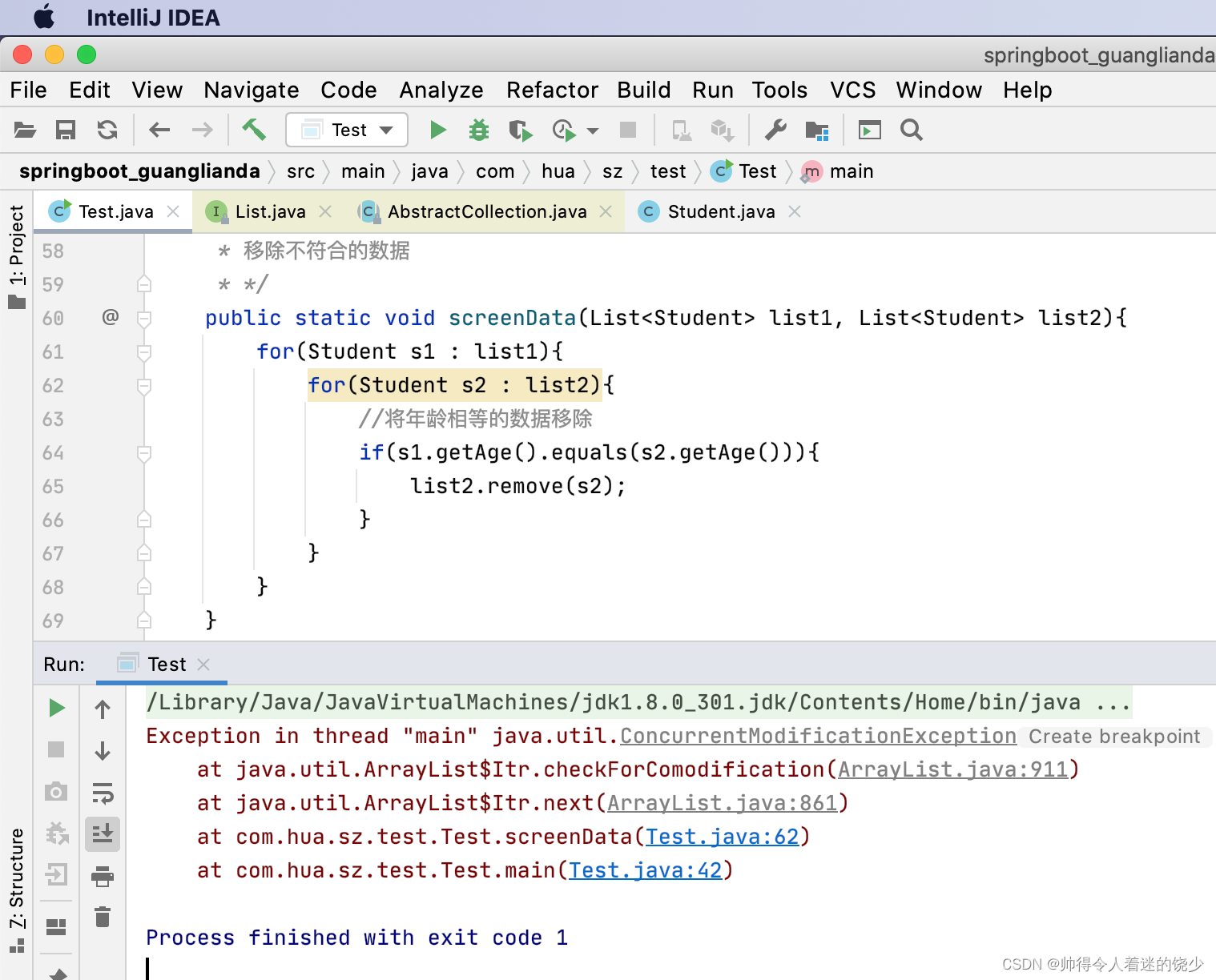Click the Run panel camera dump threads icon
The height and width of the screenshot is (980, 1216).
click(x=56, y=792)
